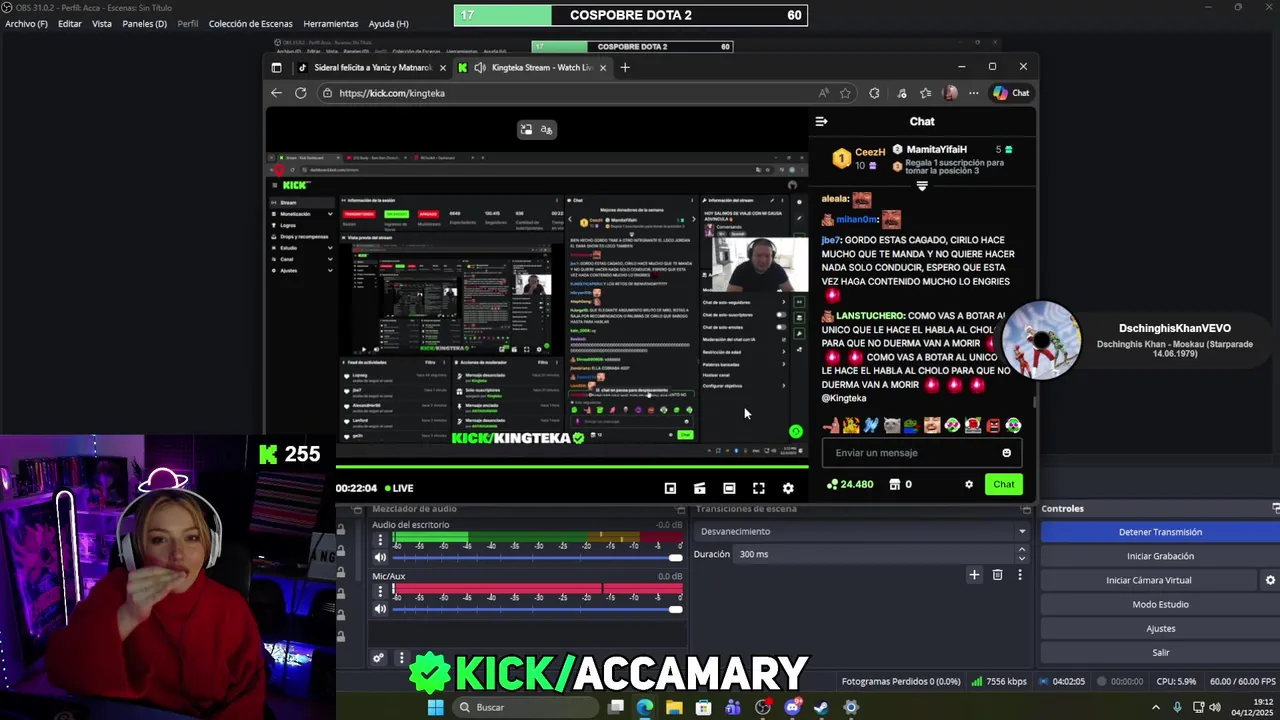Screen dimensions: 1280x720
Task: Click Iniciar Grabación button
Action: [x=1160, y=556]
